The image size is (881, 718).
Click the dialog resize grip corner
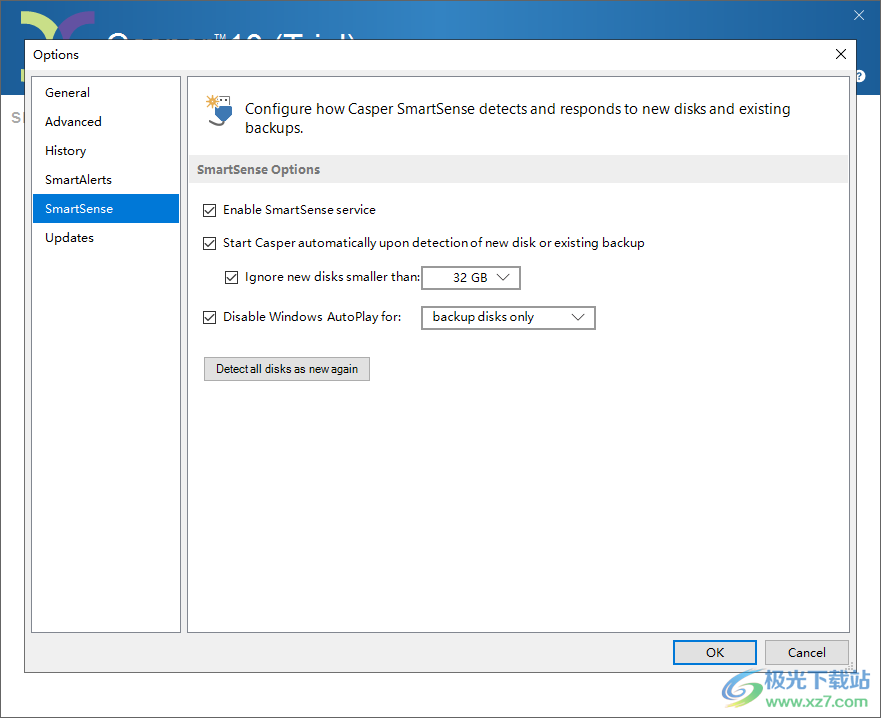(851, 666)
